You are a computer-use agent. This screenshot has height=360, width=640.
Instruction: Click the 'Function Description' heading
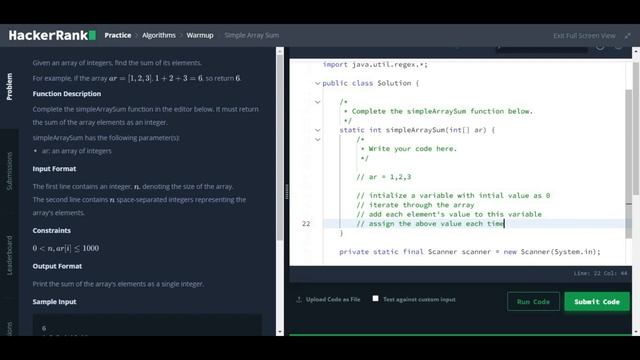click(x=67, y=94)
